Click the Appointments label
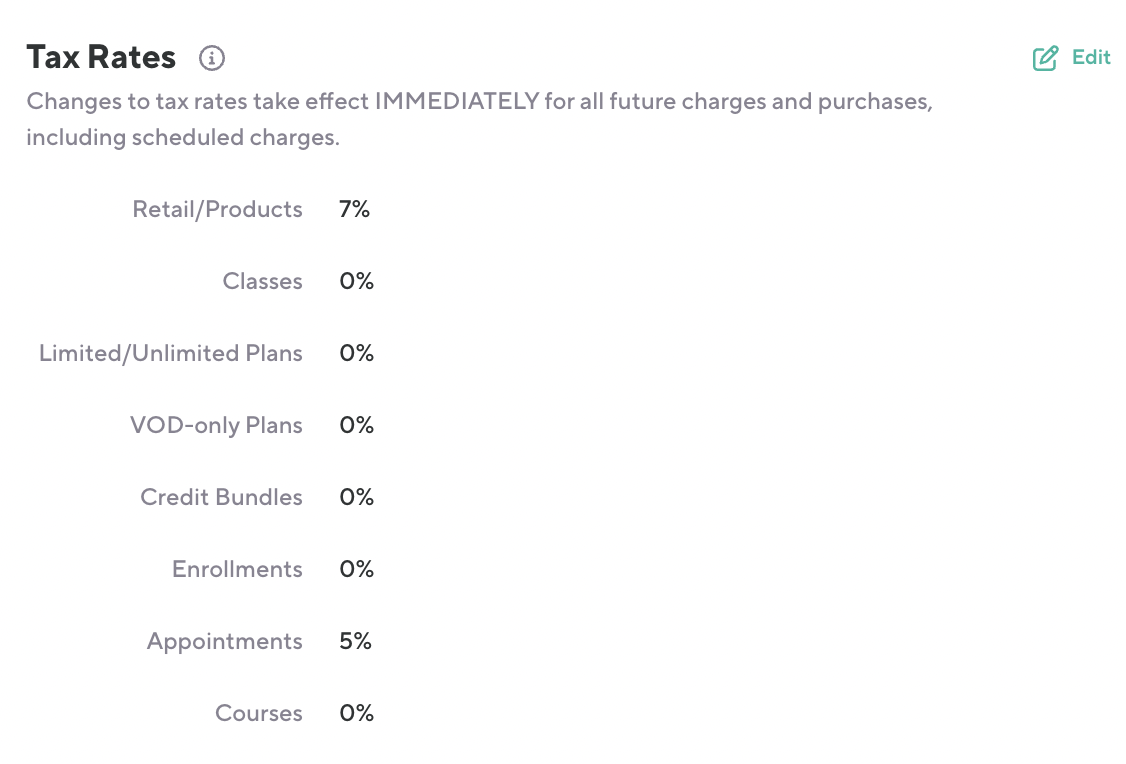 pos(224,641)
